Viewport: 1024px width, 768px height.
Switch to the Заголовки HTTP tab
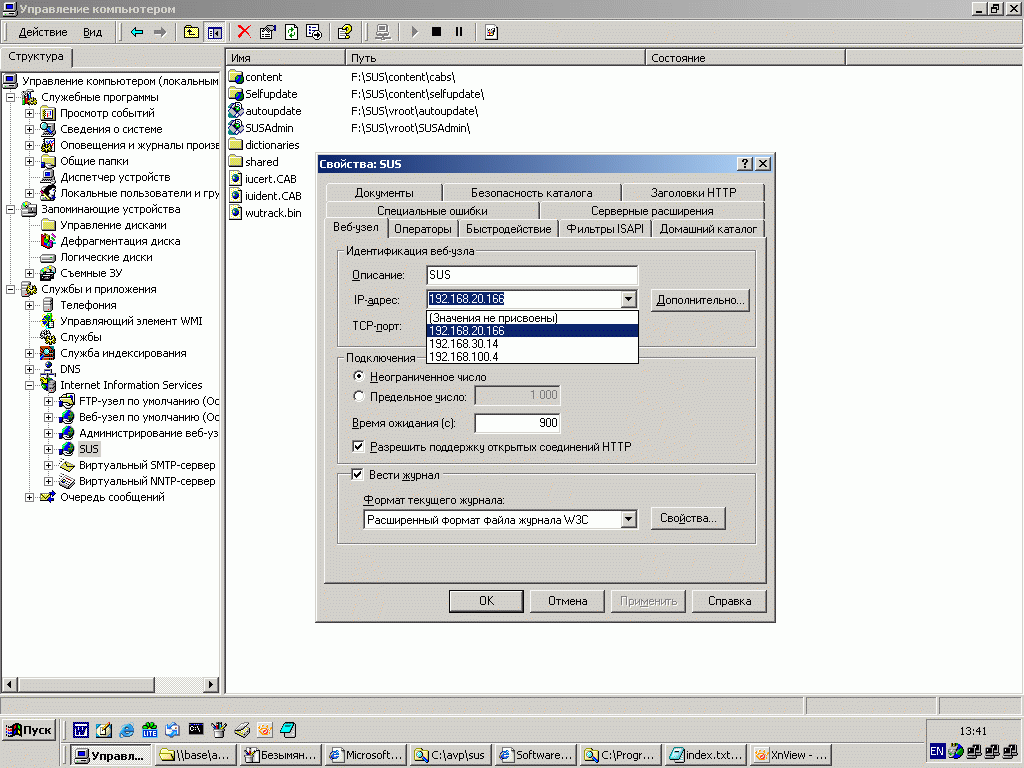point(693,193)
